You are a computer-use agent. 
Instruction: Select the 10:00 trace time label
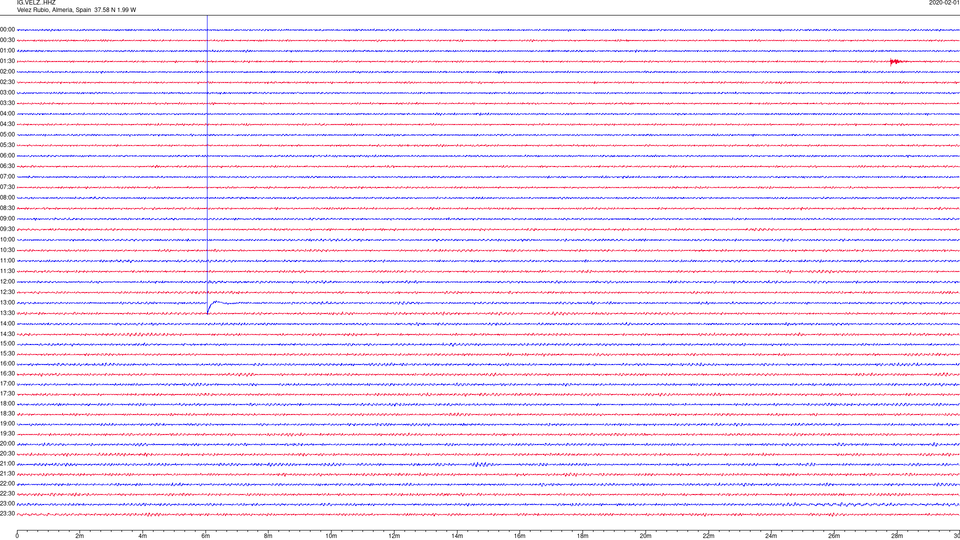7,240
